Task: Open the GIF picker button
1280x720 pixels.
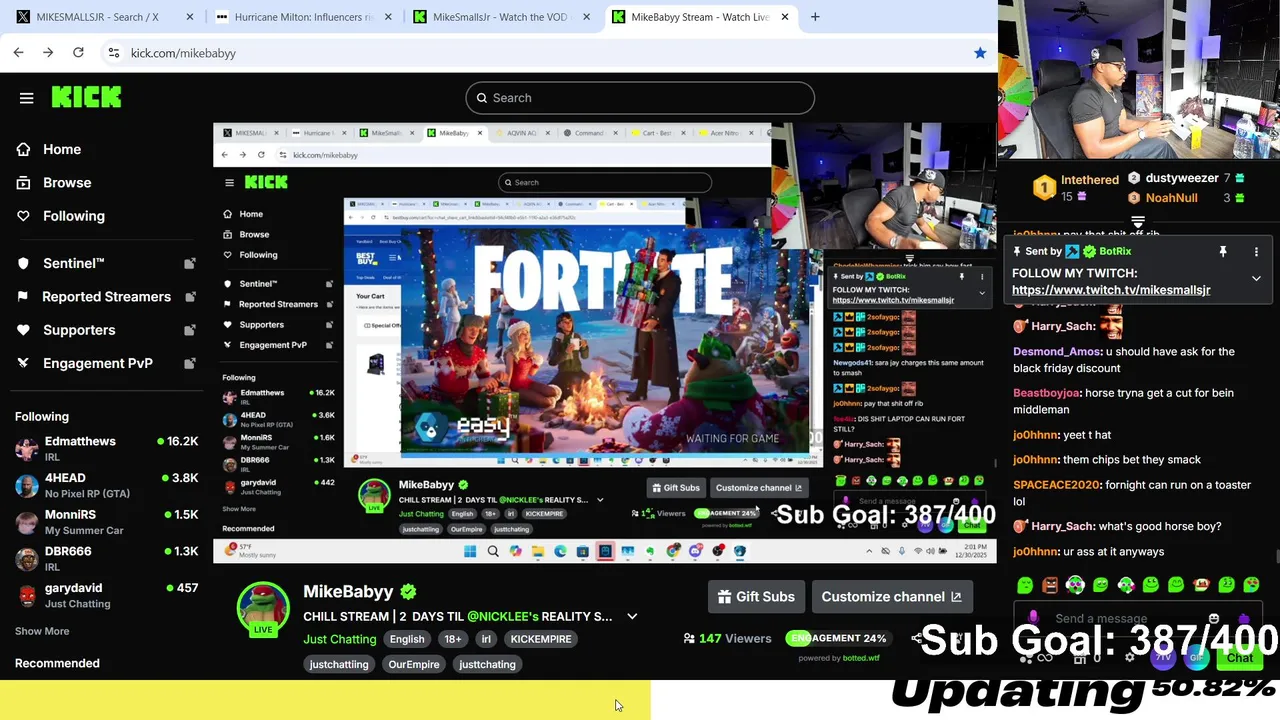Action: coord(1197,658)
